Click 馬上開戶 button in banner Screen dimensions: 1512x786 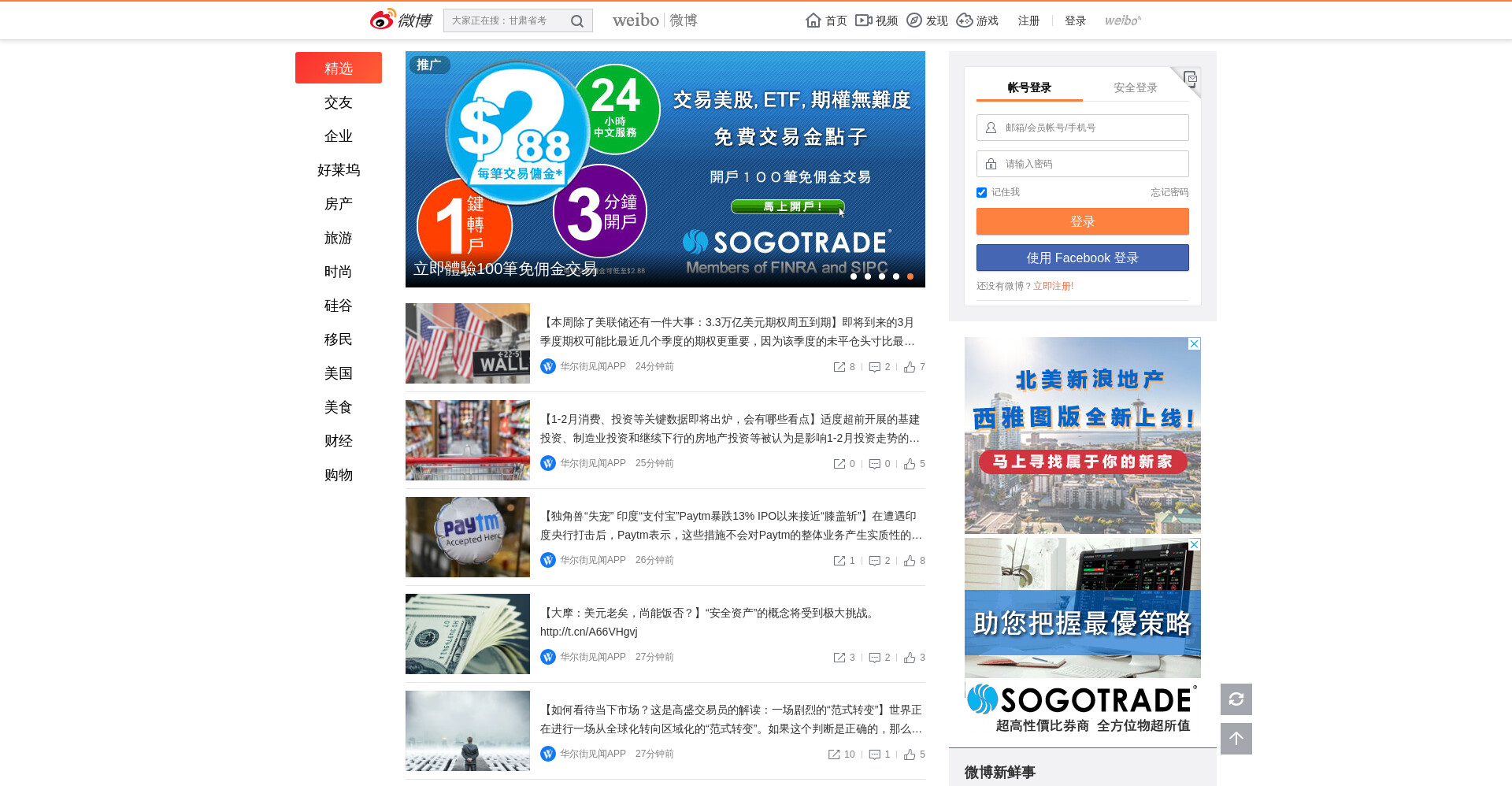(x=787, y=206)
